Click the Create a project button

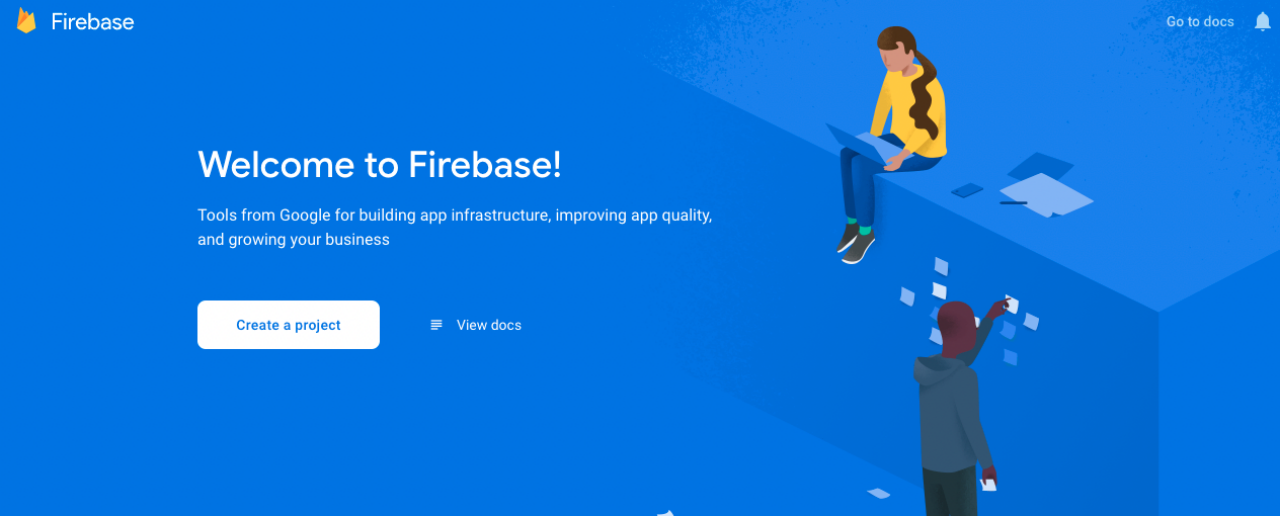click(x=288, y=325)
